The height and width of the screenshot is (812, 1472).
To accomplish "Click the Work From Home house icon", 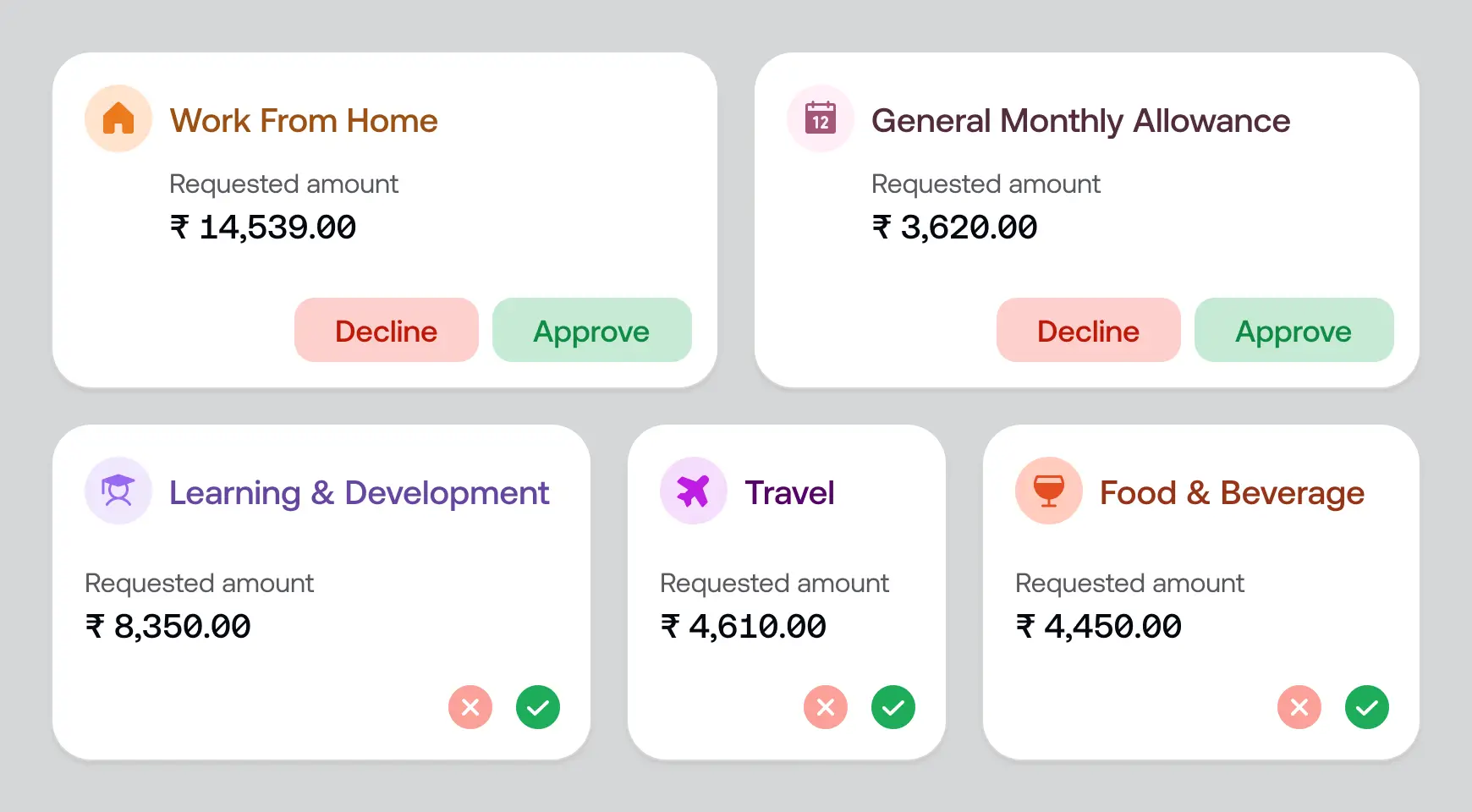I will 118,118.
